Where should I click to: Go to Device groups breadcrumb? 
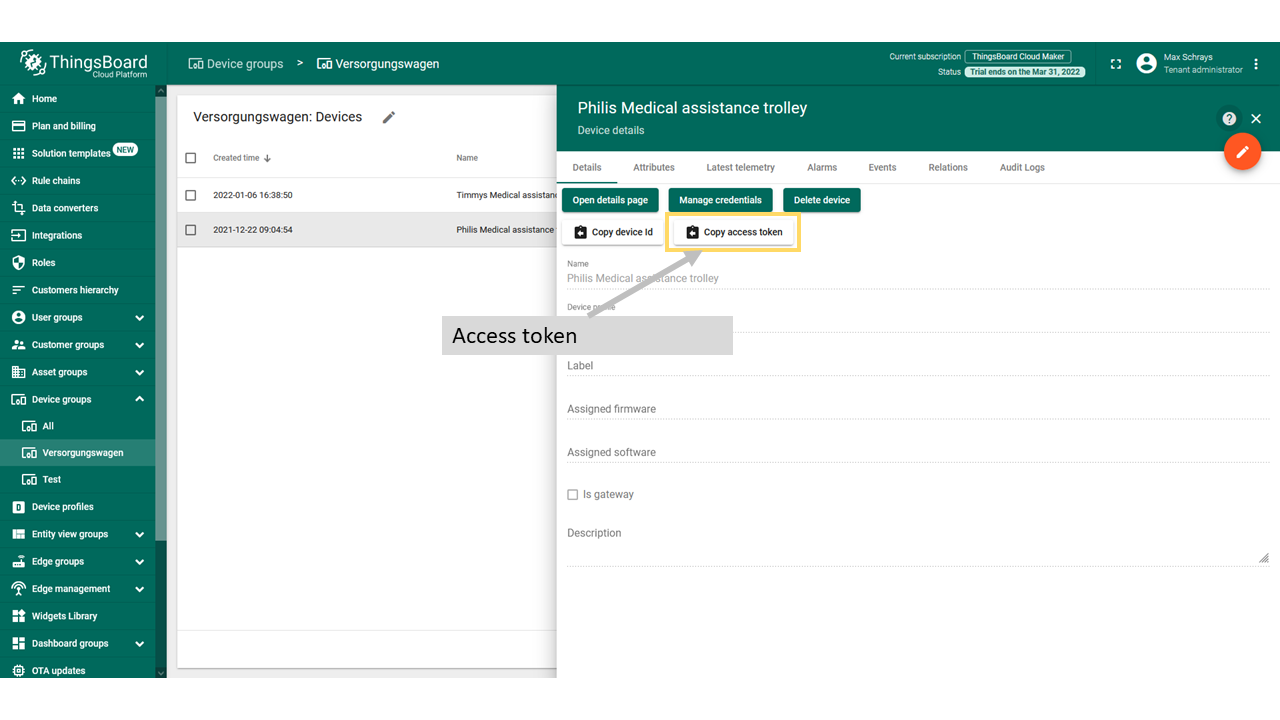point(236,64)
